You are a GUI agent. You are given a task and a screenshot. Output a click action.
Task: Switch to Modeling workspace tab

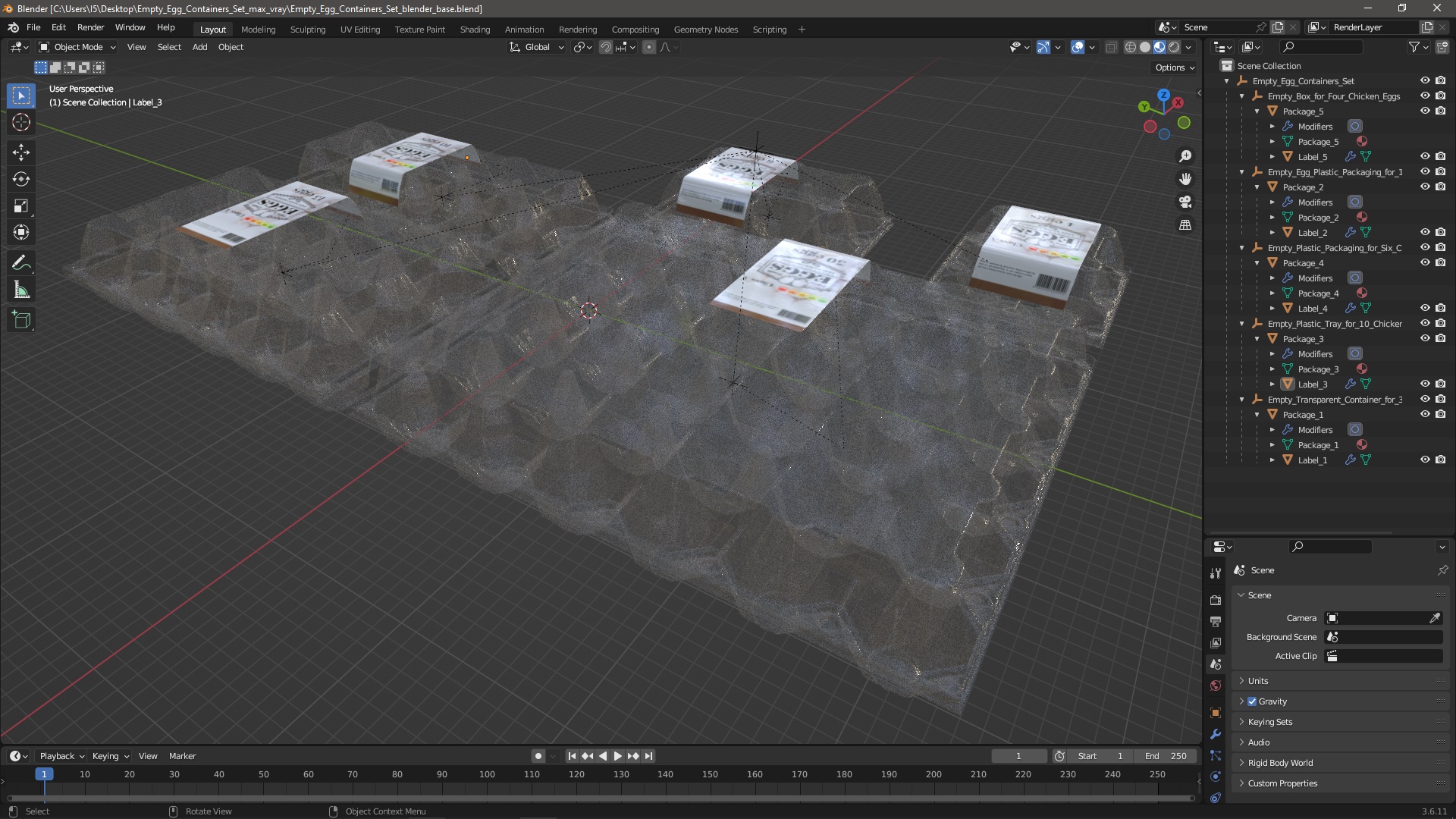coord(257,28)
